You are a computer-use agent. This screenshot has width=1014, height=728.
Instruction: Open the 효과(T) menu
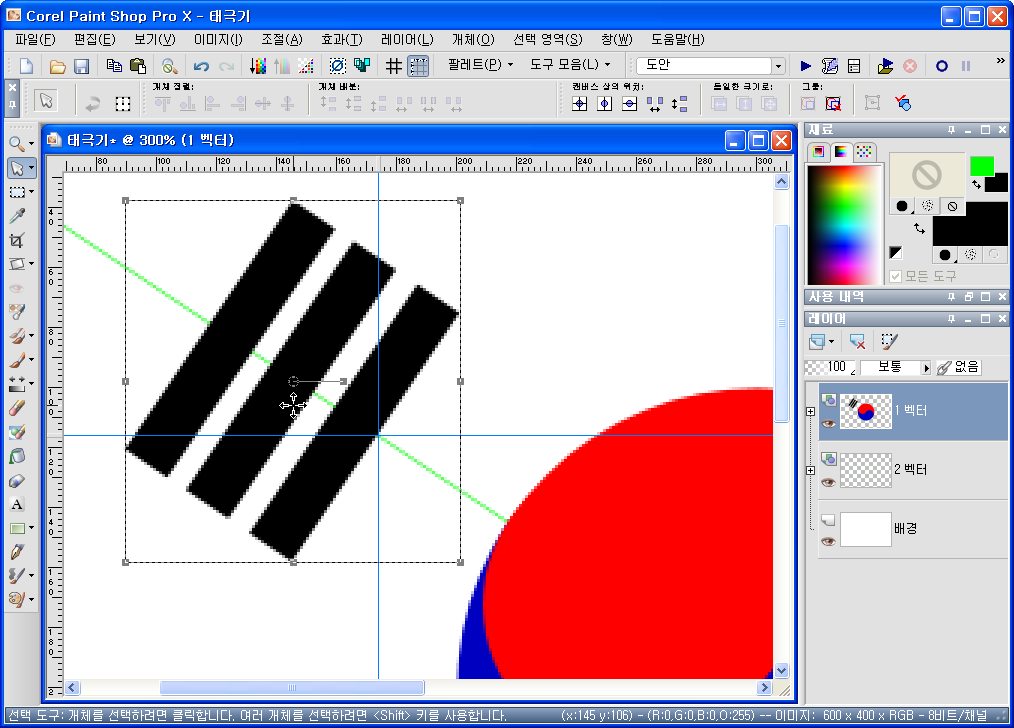click(342, 39)
